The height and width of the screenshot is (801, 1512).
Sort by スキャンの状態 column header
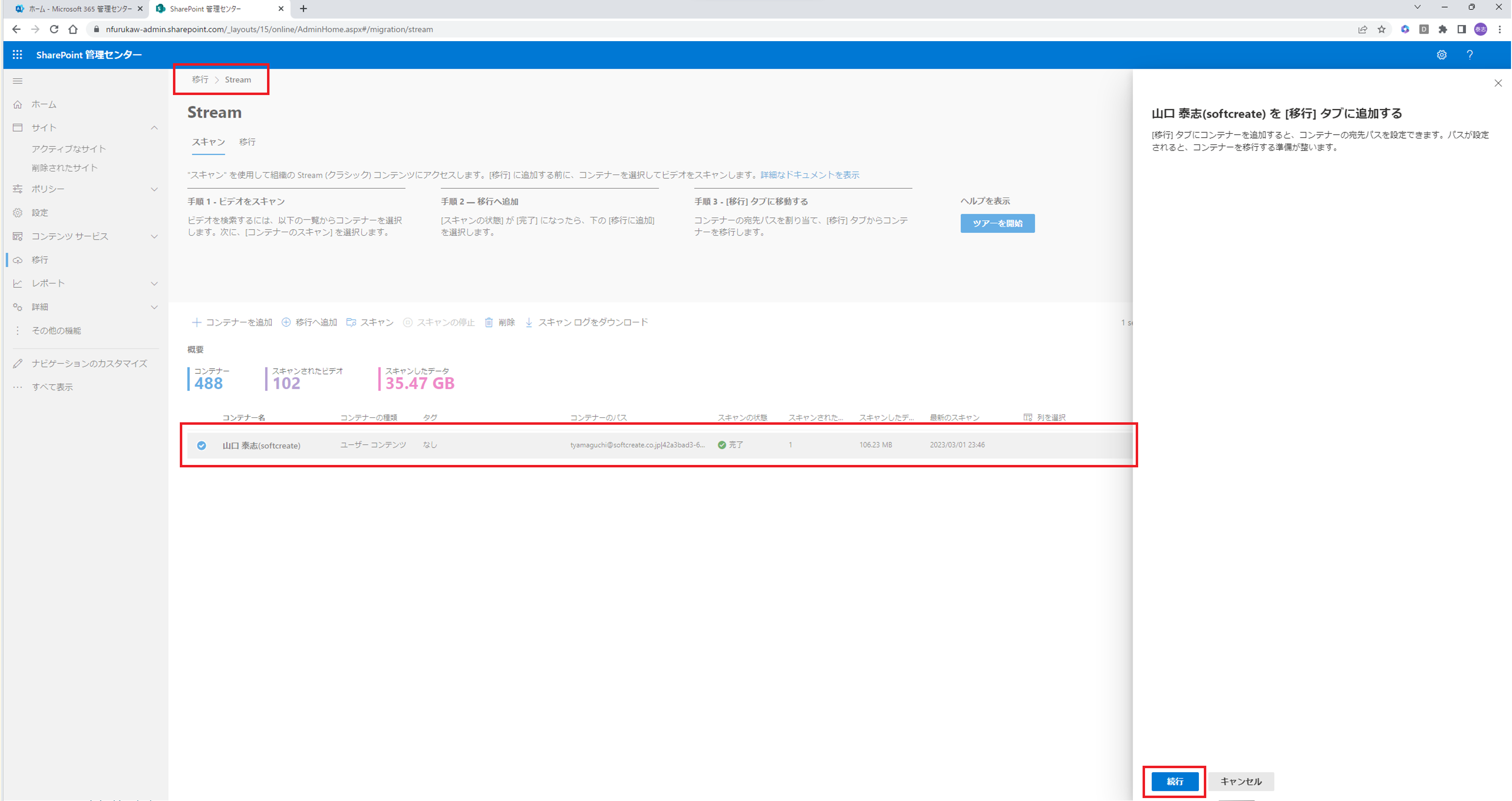pyautogui.click(x=742, y=417)
